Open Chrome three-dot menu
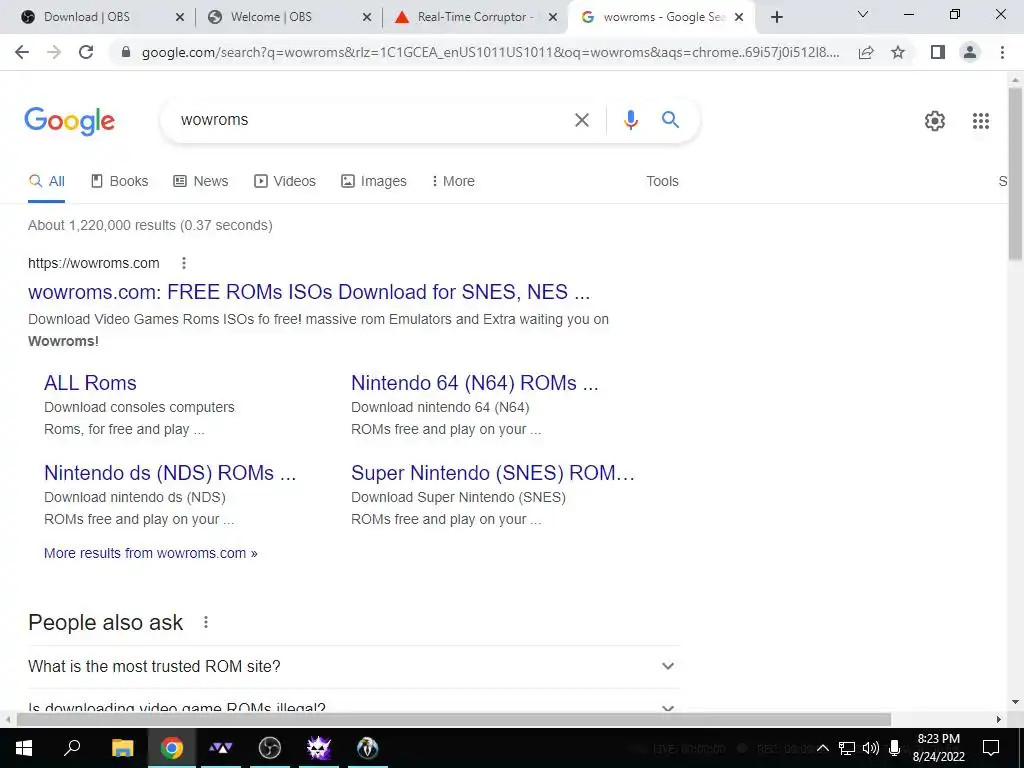1024x768 pixels. [1002, 52]
